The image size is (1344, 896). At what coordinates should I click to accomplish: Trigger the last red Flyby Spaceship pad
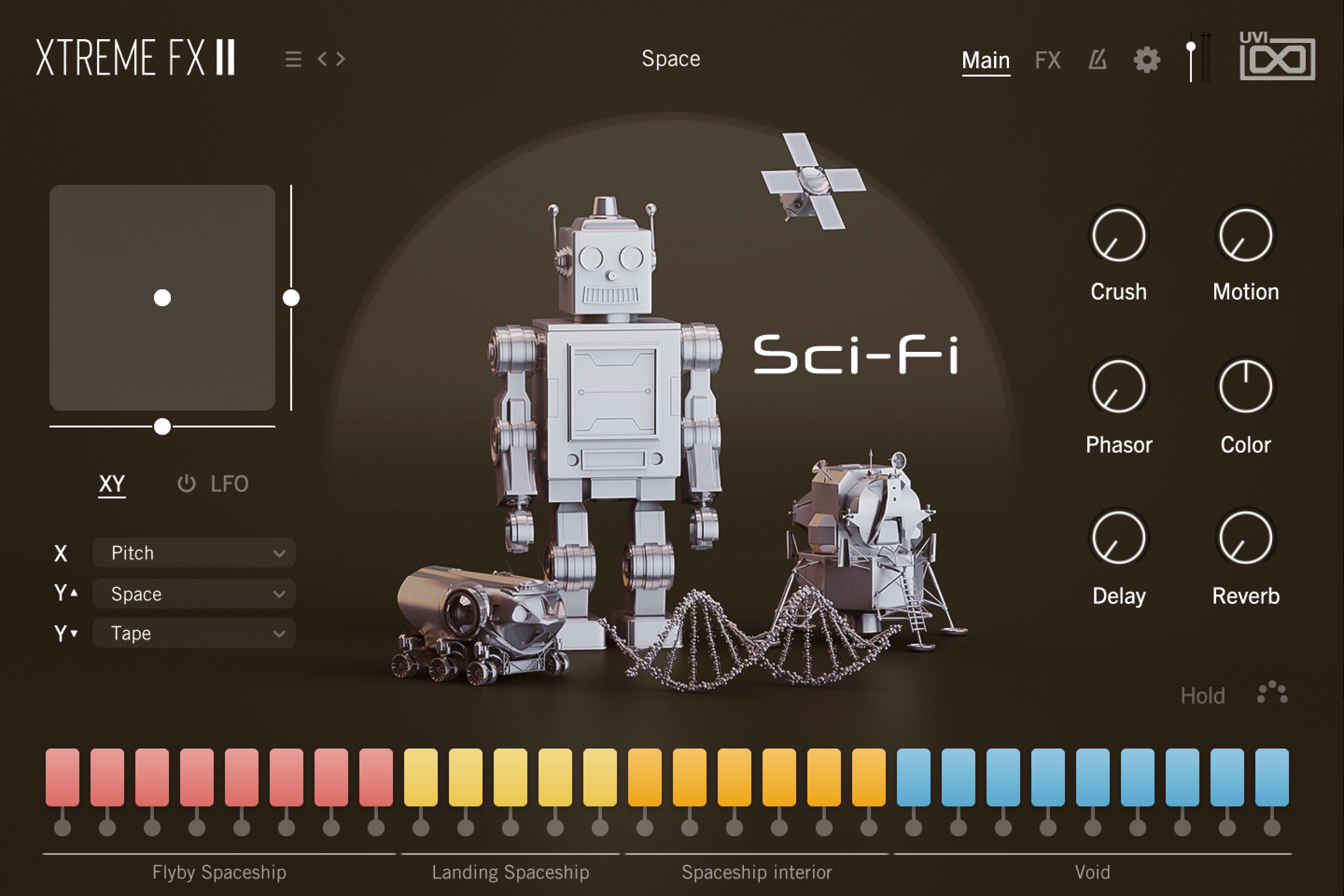tap(376, 777)
